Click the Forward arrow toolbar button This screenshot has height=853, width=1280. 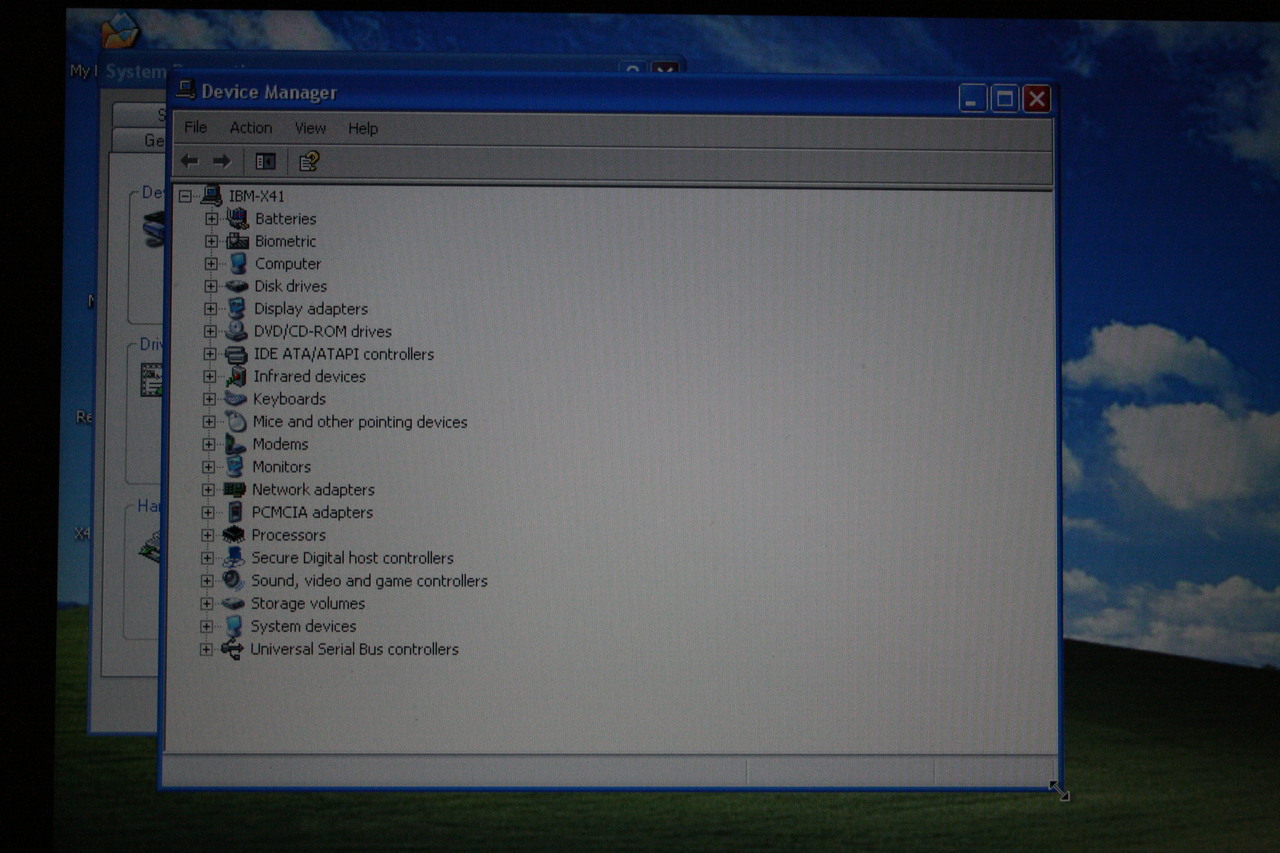[222, 161]
